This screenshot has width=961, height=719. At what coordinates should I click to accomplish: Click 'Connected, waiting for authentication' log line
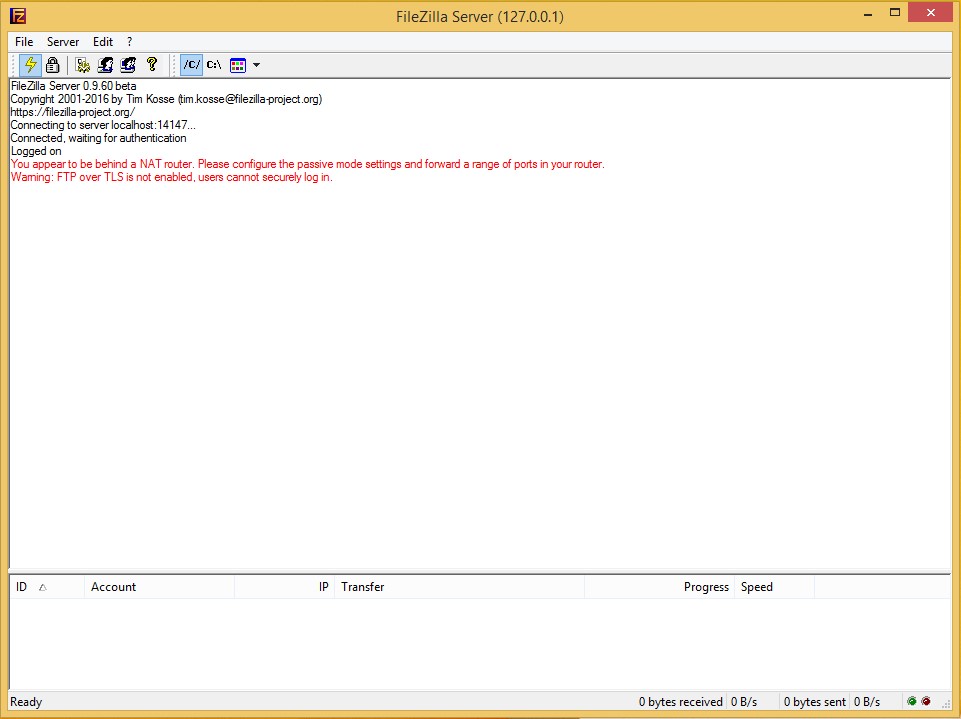pyautogui.click(x=98, y=138)
